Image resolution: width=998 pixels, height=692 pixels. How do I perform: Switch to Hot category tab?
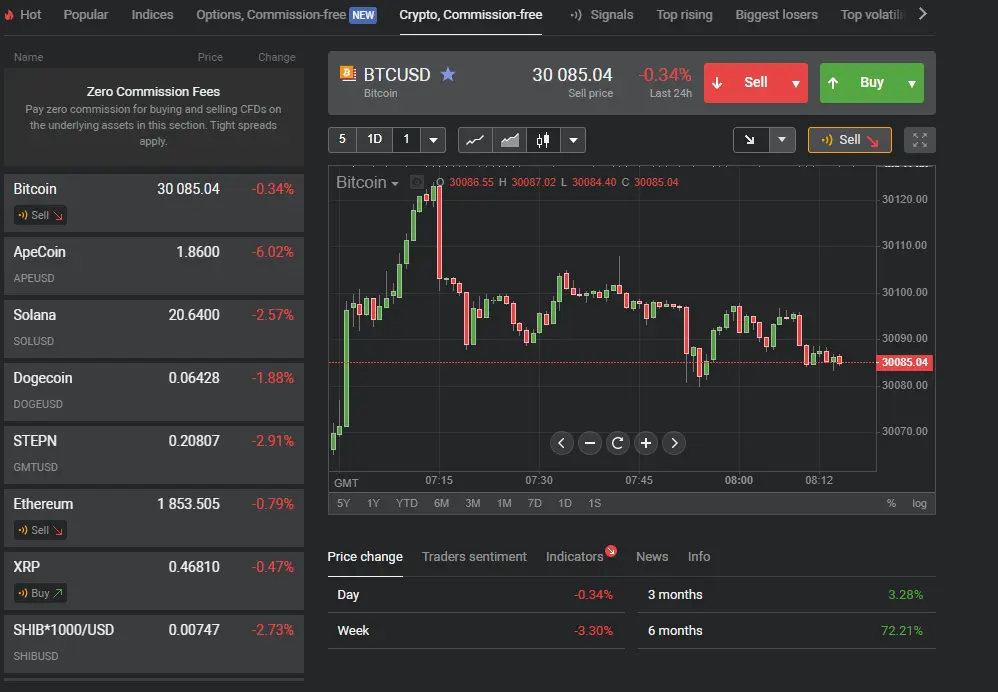pyautogui.click(x=23, y=14)
